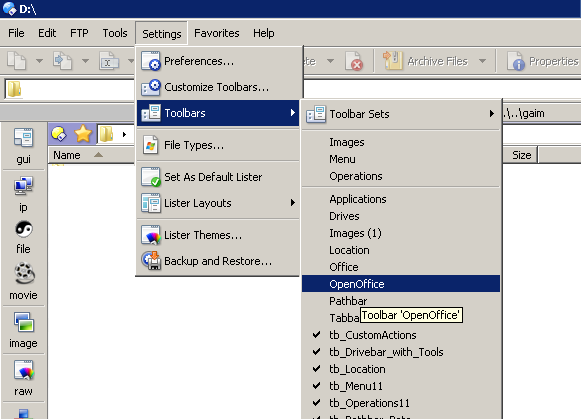The height and width of the screenshot is (419, 581).
Task: Click the Set As Default Lister icon
Action: pyautogui.click(x=151, y=177)
